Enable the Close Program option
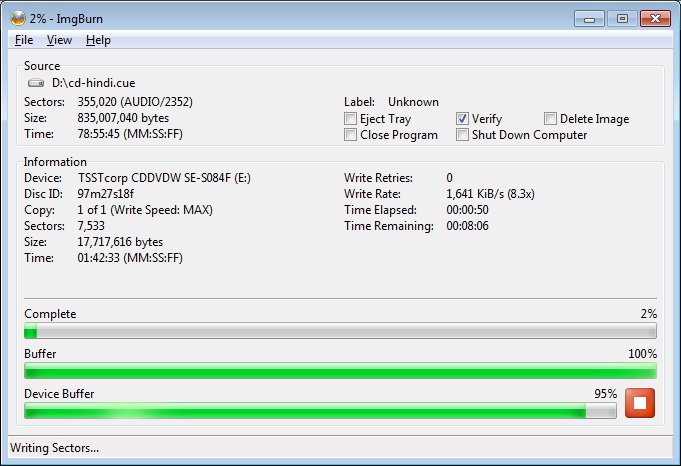This screenshot has height=466, width=681. [350, 135]
